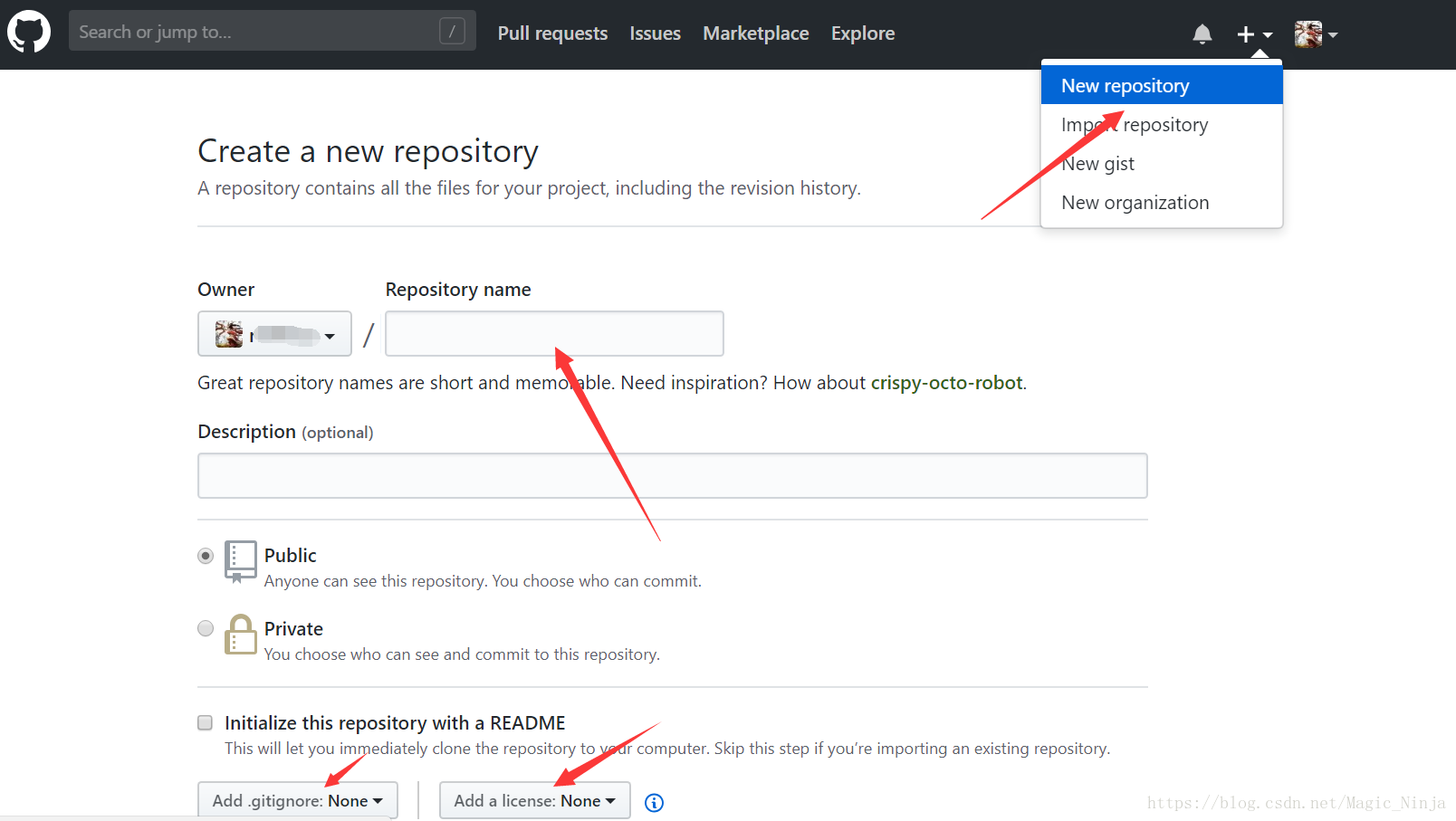This screenshot has height=821, width=1456.
Task: Open the Issues page
Action: 655,33
